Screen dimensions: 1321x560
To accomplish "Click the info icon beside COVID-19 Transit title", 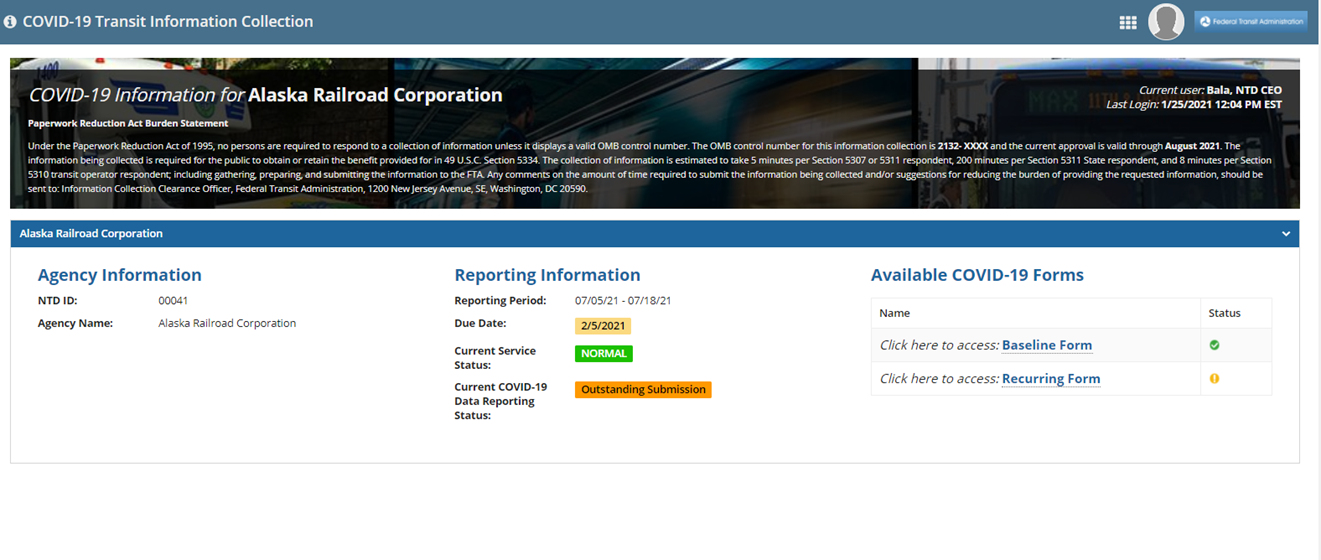I will pyautogui.click(x=10, y=22).
